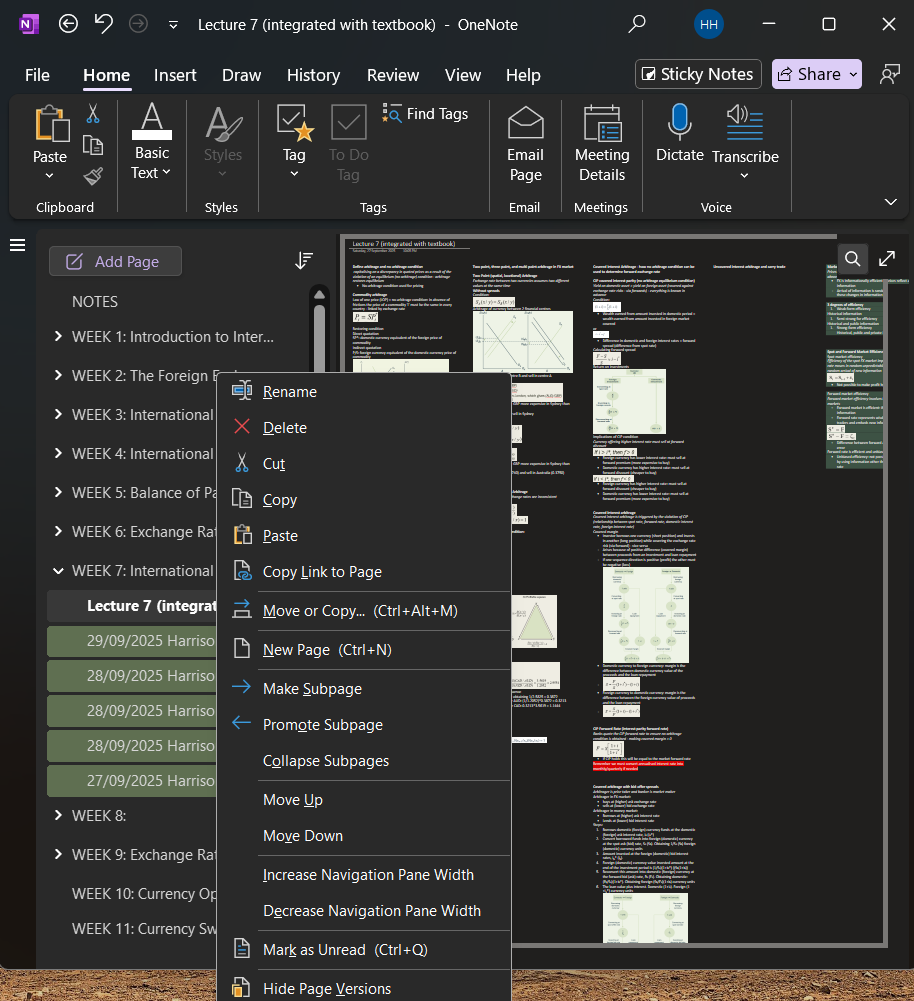Click the sort pages icon above the page list
The height and width of the screenshot is (1001, 914).
tap(304, 260)
